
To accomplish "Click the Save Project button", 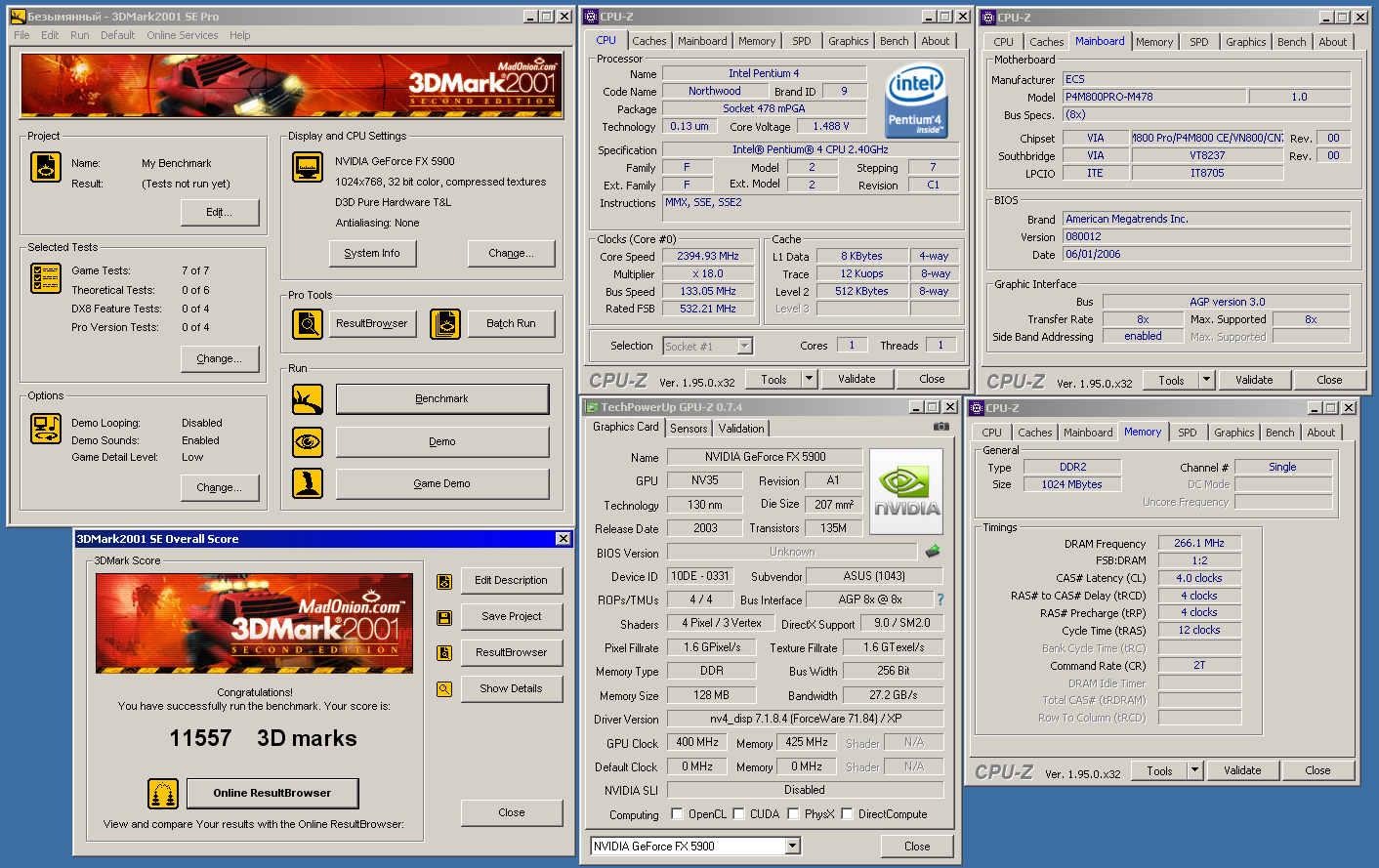I will pyautogui.click(x=512, y=616).
